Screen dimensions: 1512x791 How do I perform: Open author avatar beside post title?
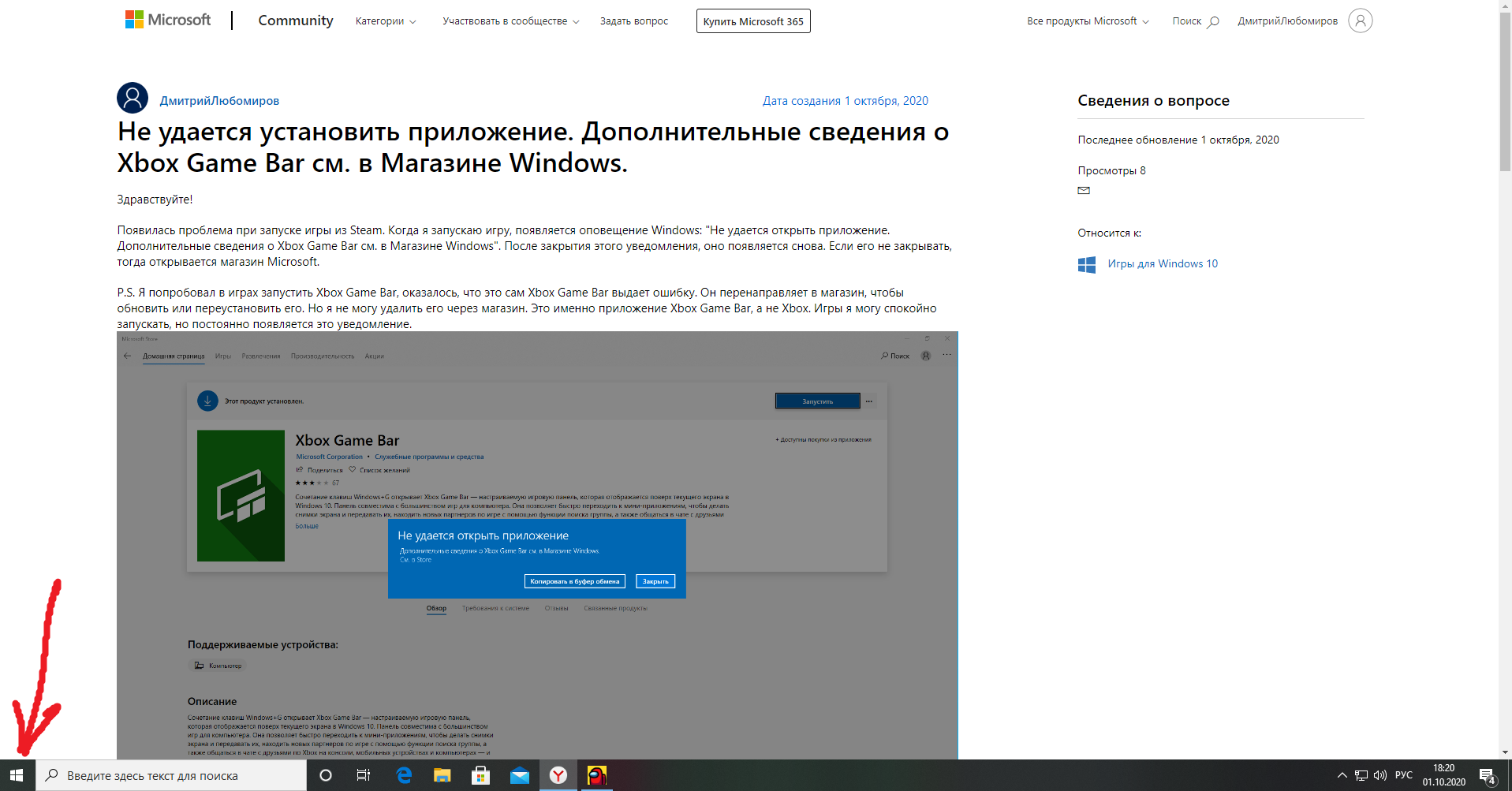tap(133, 98)
